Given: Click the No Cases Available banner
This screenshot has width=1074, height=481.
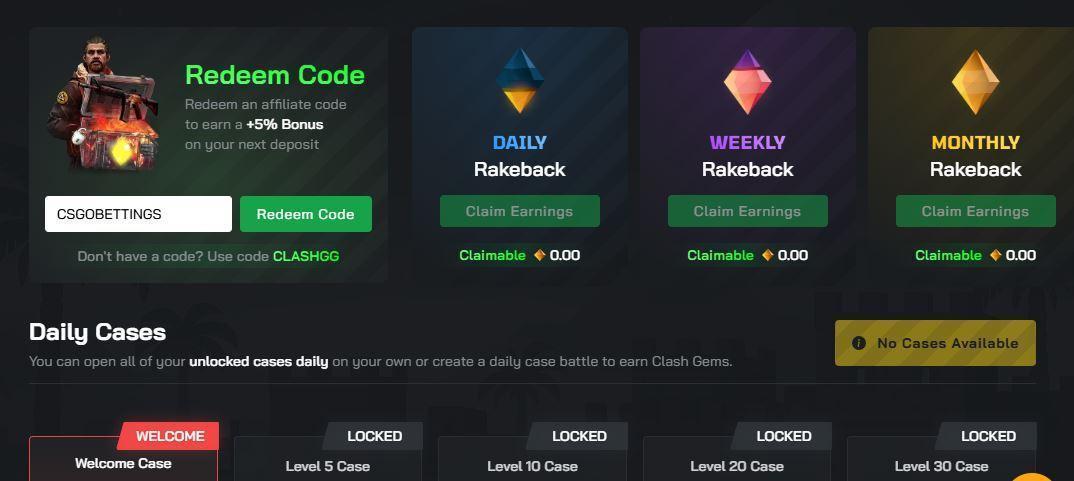Looking at the screenshot, I should coord(935,343).
